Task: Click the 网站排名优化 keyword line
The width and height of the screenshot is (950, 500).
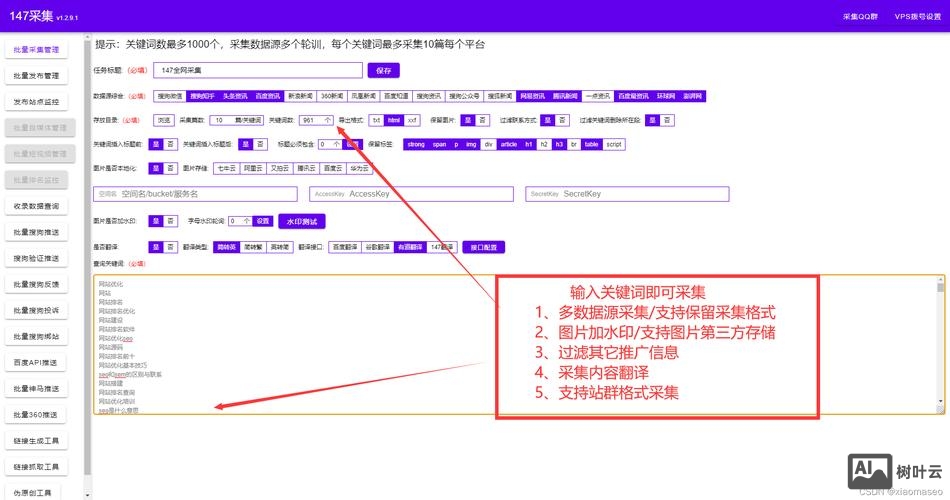Action: click(117, 311)
